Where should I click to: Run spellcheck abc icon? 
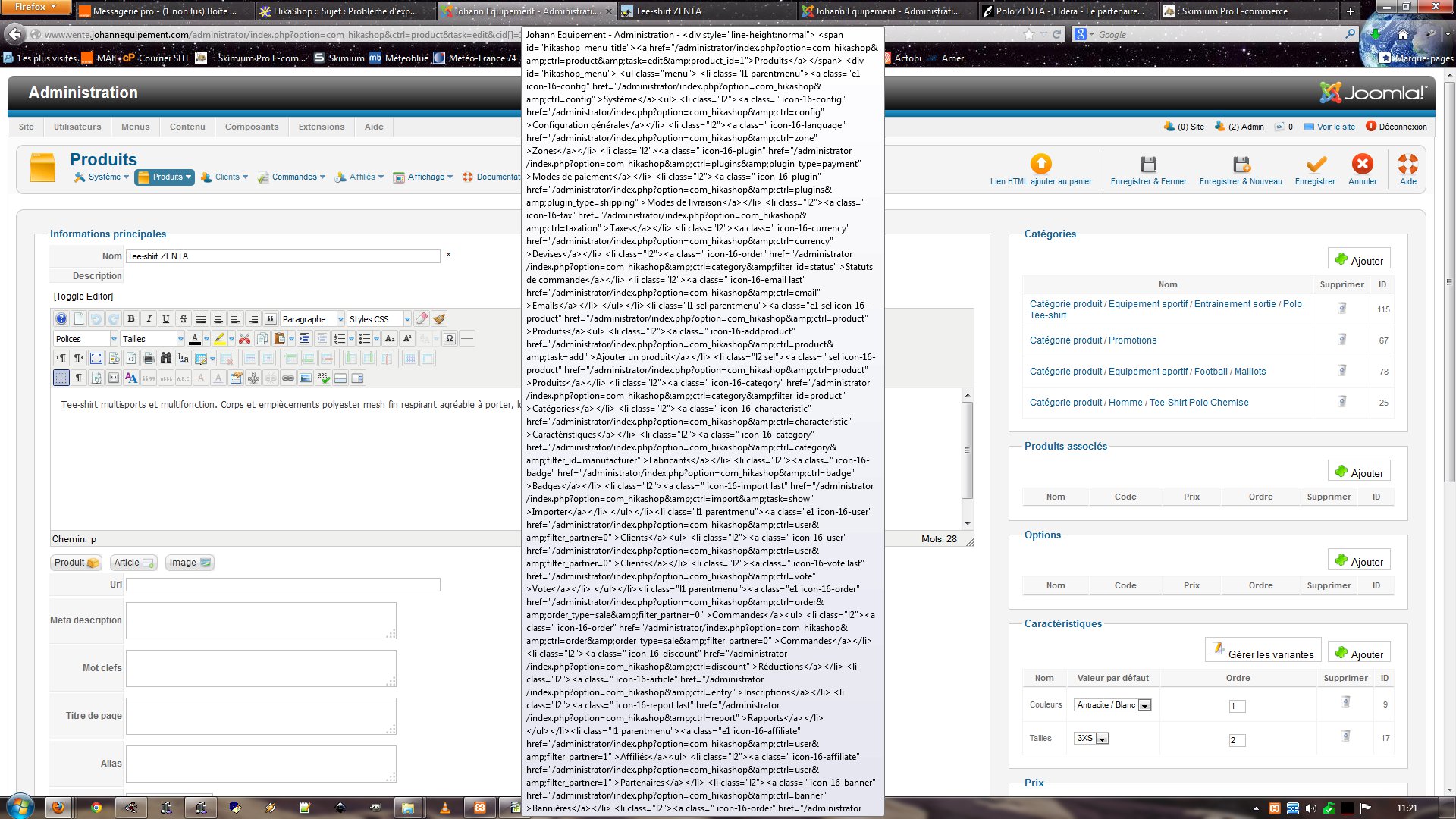(323, 378)
